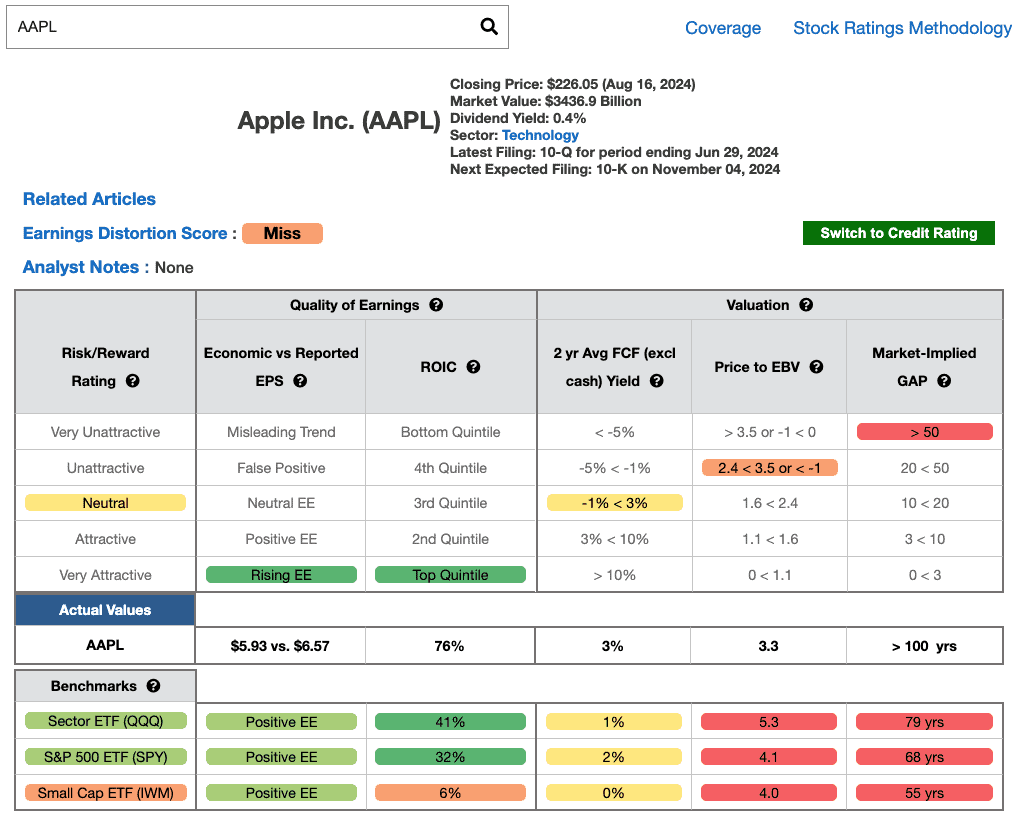Click QQQ's Positive EE cell
Screen dimensions: 1017x818
(x=281, y=722)
